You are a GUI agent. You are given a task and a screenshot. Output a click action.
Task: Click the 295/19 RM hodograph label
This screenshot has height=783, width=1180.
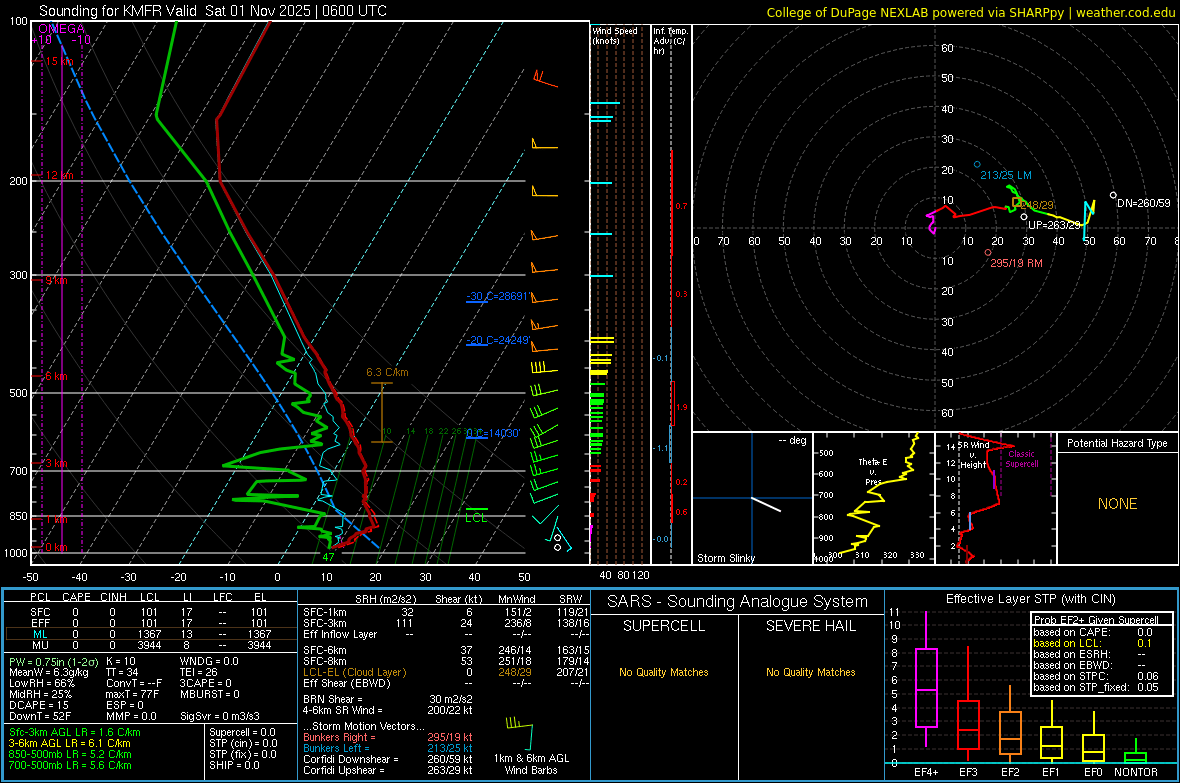(x=1016, y=263)
